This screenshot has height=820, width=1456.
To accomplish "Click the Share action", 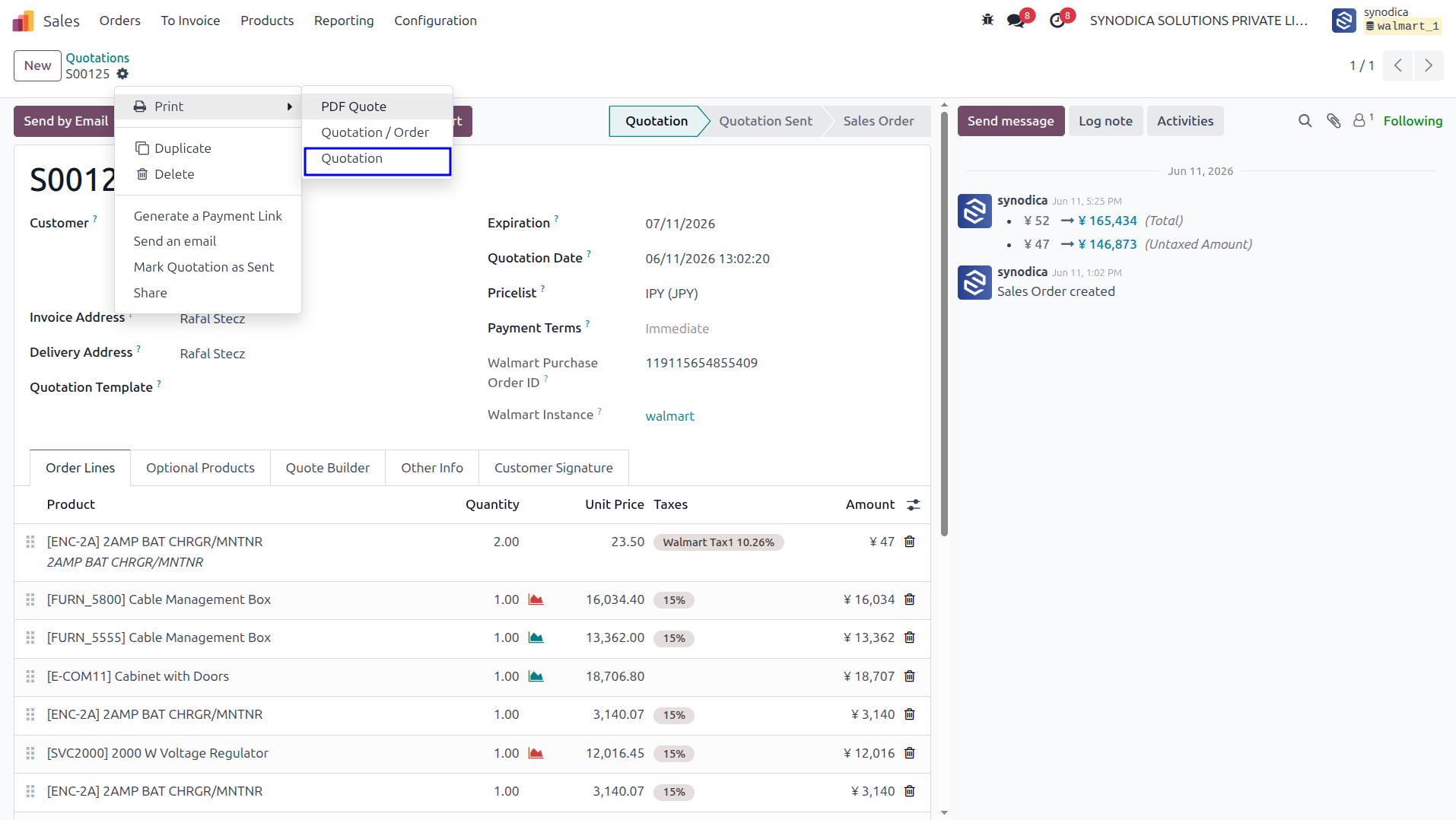I will click(x=208, y=293).
